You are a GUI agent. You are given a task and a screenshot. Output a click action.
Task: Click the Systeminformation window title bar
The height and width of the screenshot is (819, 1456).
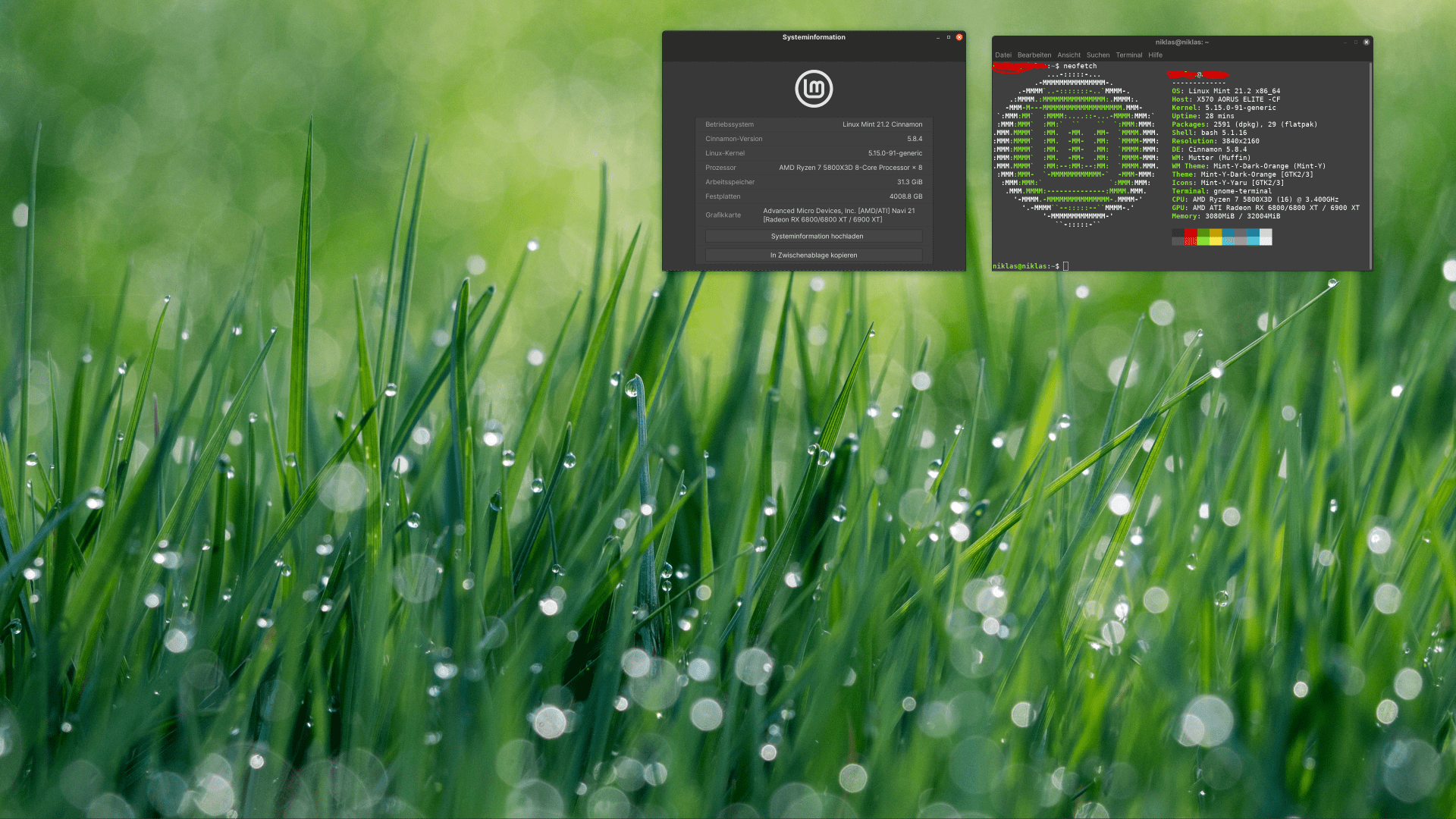tap(814, 37)
